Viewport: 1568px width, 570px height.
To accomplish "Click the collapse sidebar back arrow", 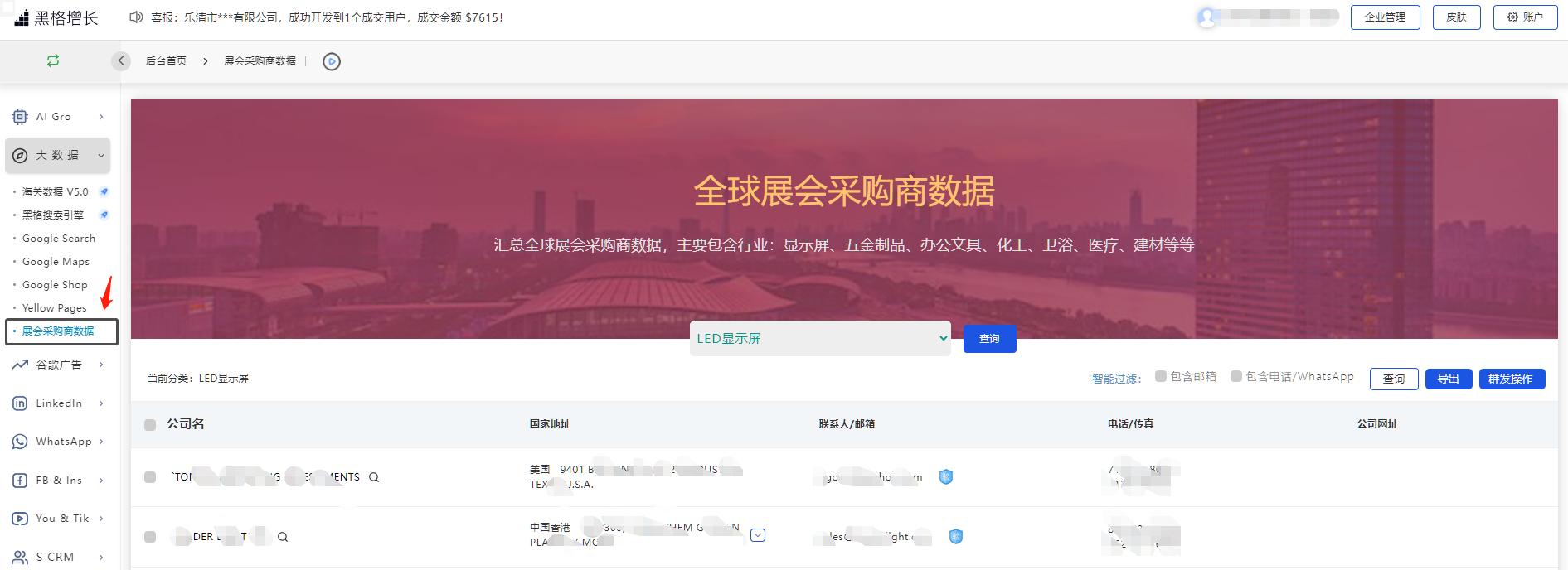I will point(121,60).
